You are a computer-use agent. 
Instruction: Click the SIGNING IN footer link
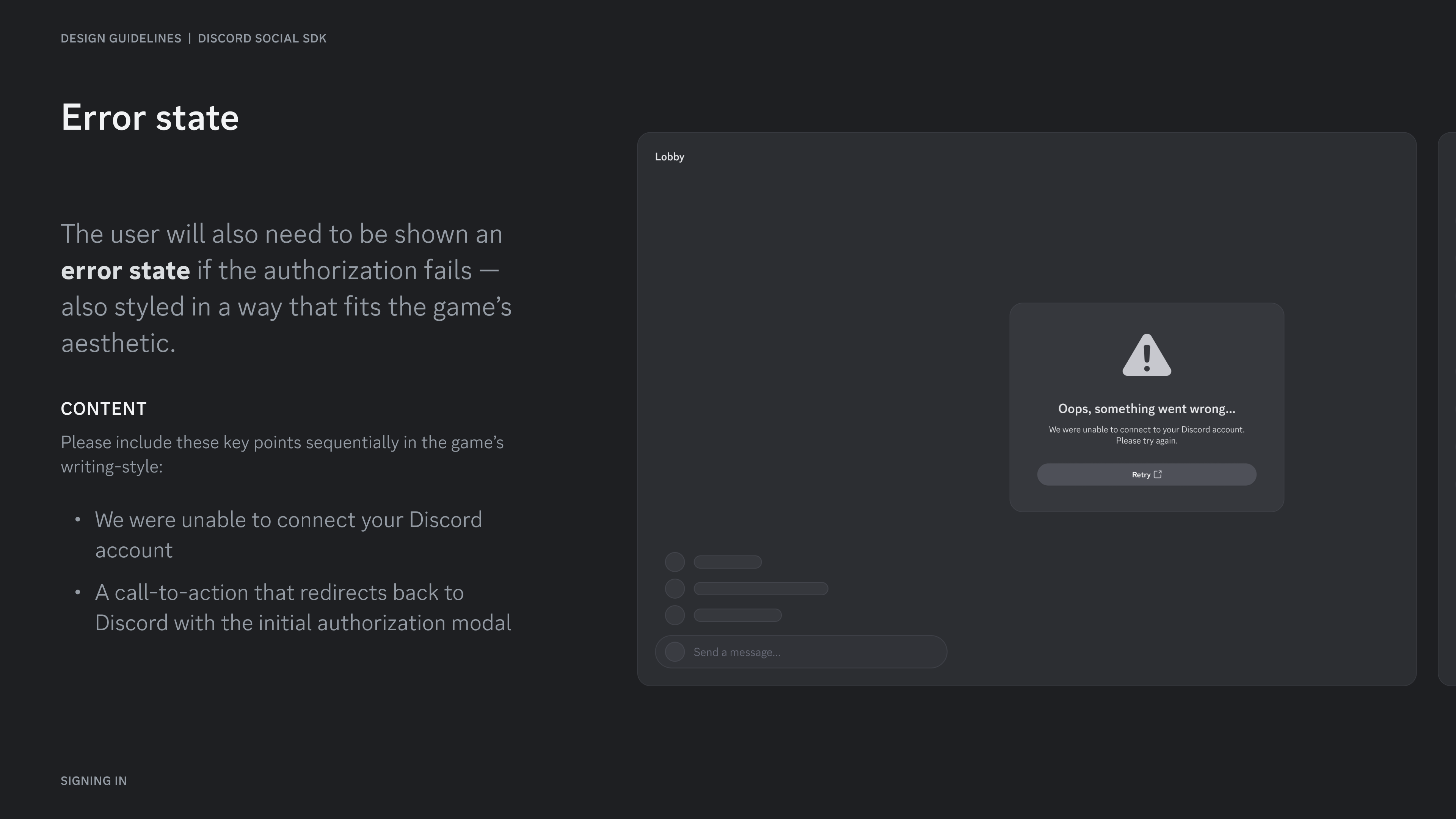[x=94, y=781]
